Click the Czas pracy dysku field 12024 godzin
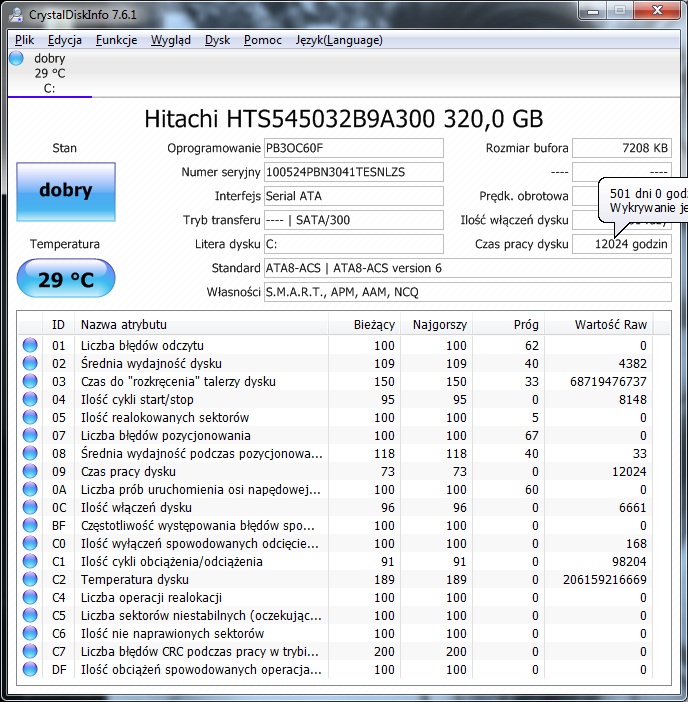 coord(622,244)
